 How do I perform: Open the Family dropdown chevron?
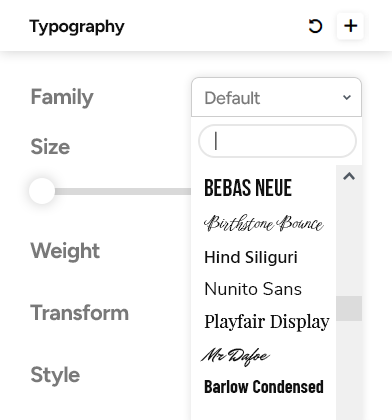coord(347,97)
